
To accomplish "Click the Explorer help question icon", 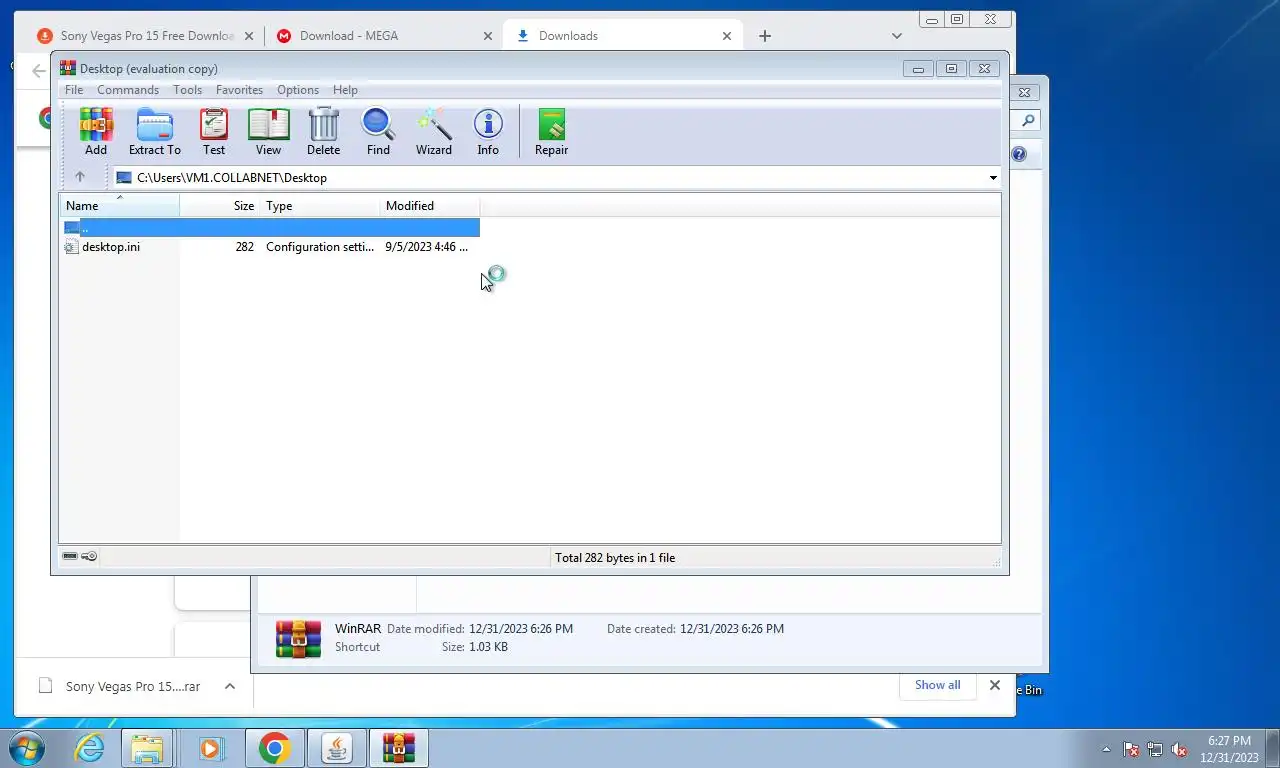I will (x=1019, y=154).
